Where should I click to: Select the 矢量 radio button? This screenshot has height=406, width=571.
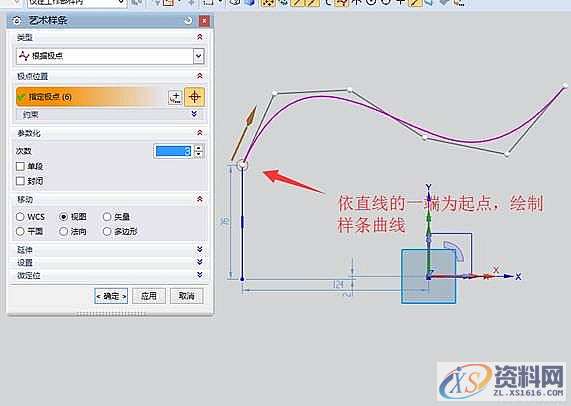(x=107, y=217)
